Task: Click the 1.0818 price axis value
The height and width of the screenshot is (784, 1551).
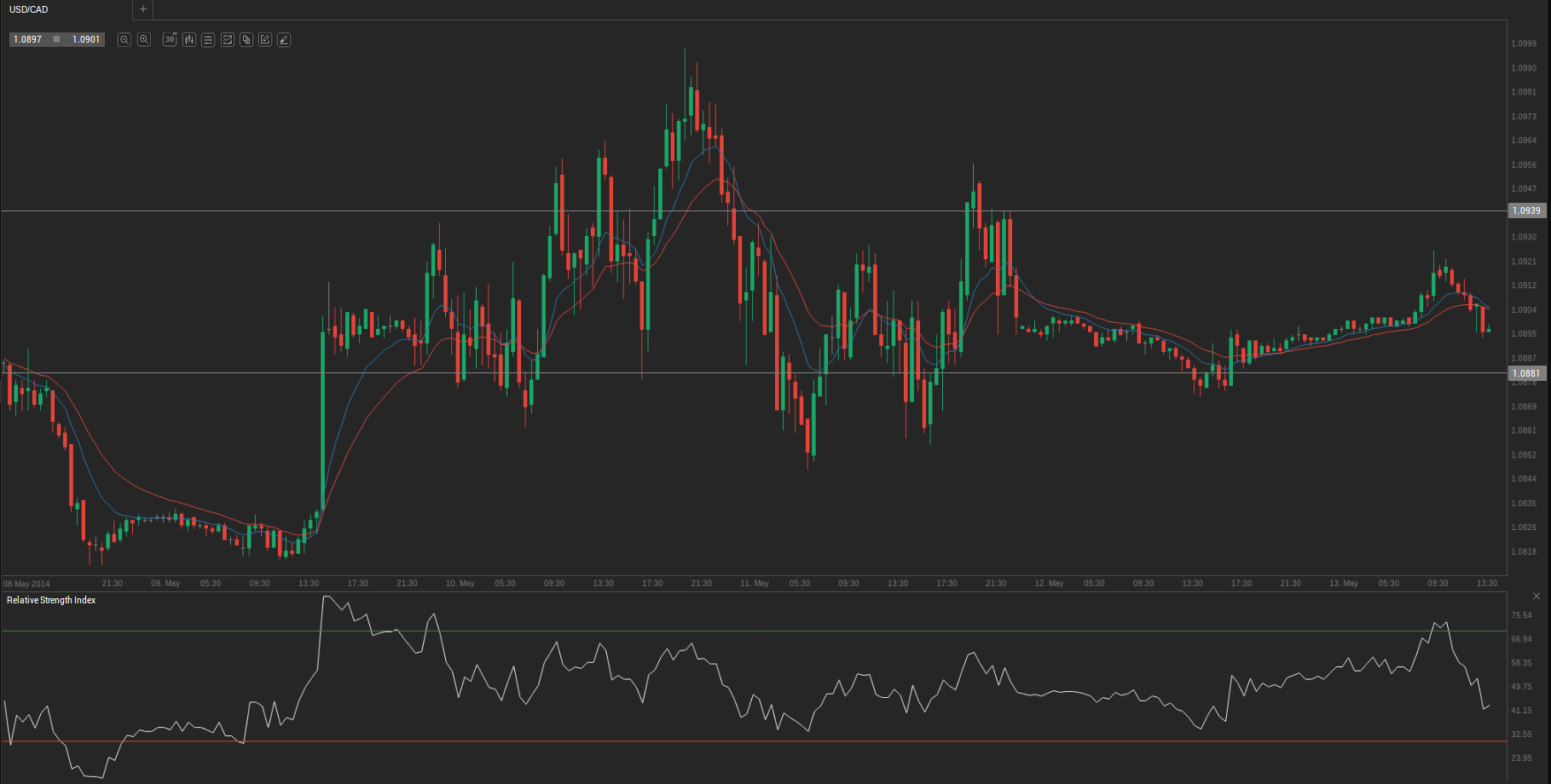Action: [1524, 552]
